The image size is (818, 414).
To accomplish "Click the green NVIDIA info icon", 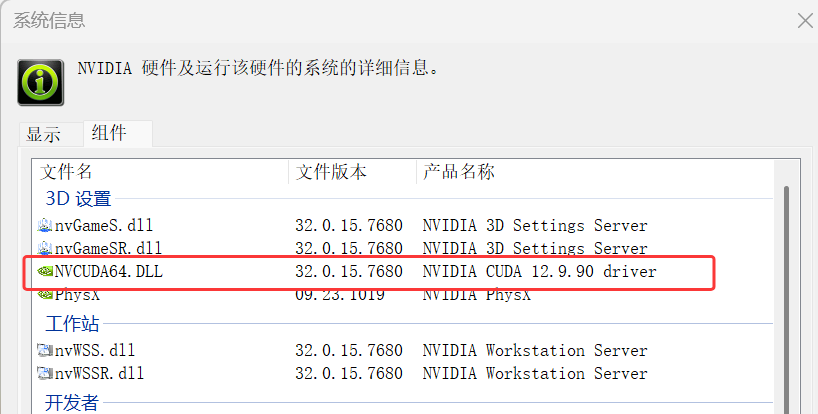I will [x=41, y=82].
